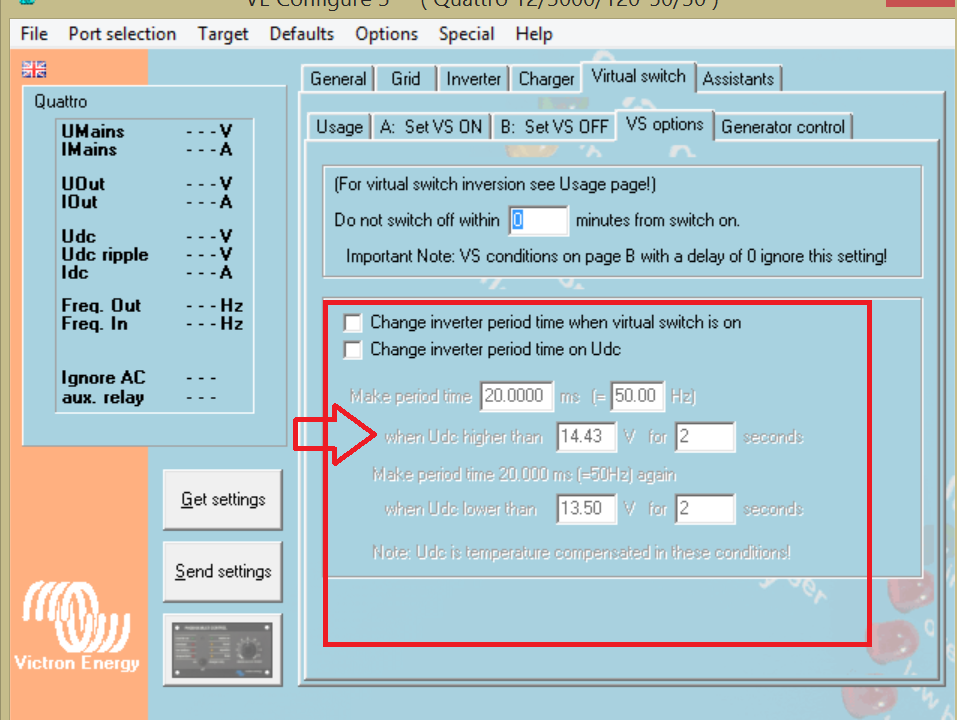Click the aux. relay status label

(103, 398)
